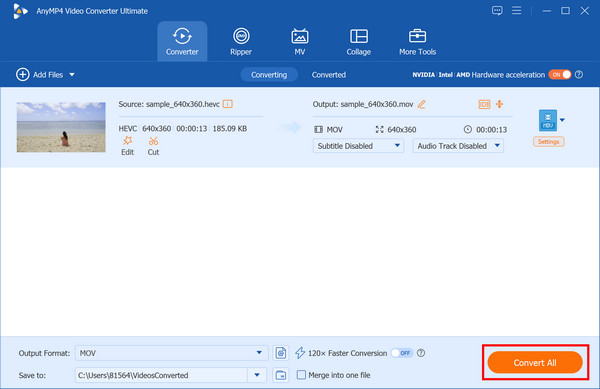Click the Edit star-wand icon

(x=127, y=141)
